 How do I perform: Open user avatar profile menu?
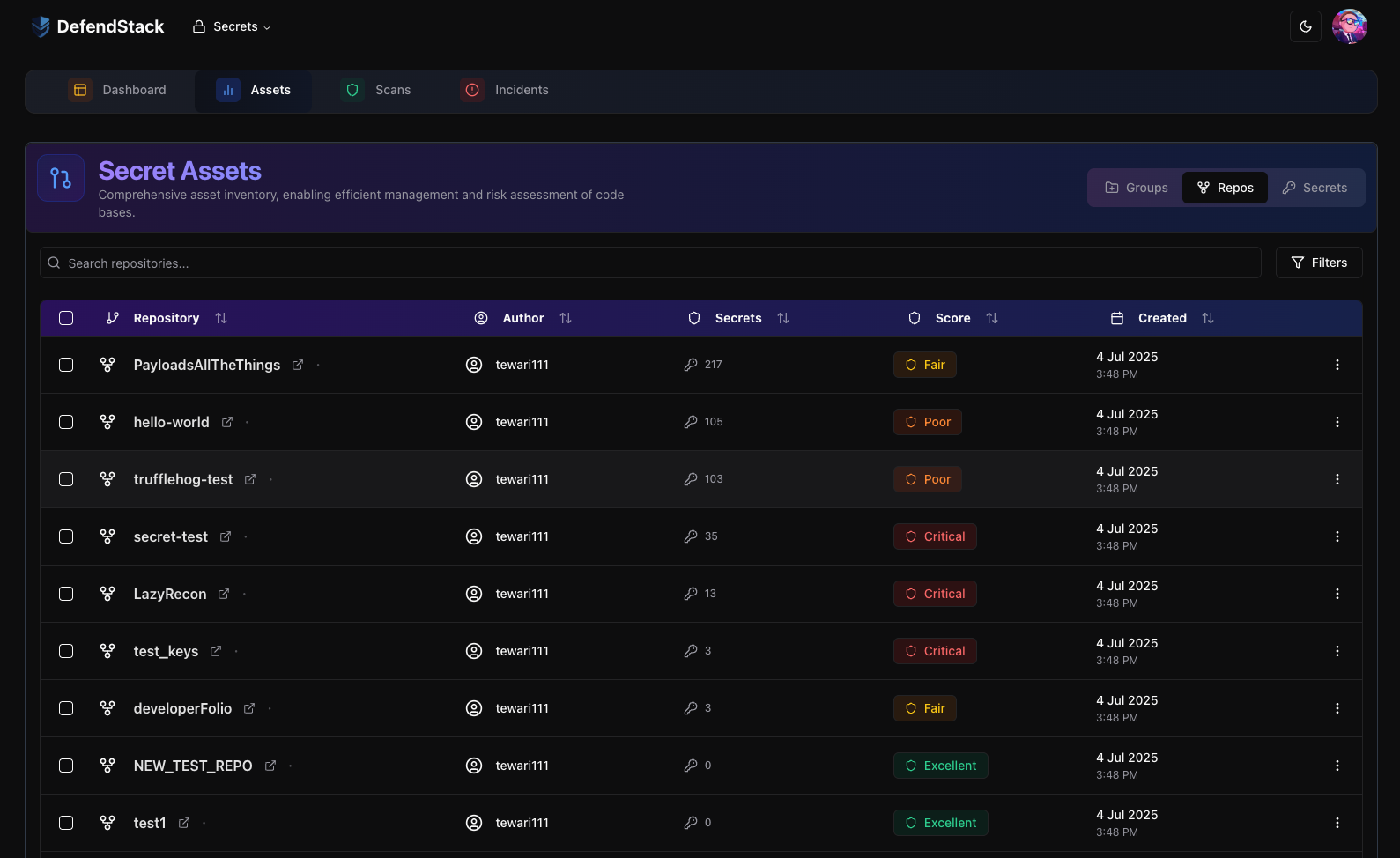1350,26
